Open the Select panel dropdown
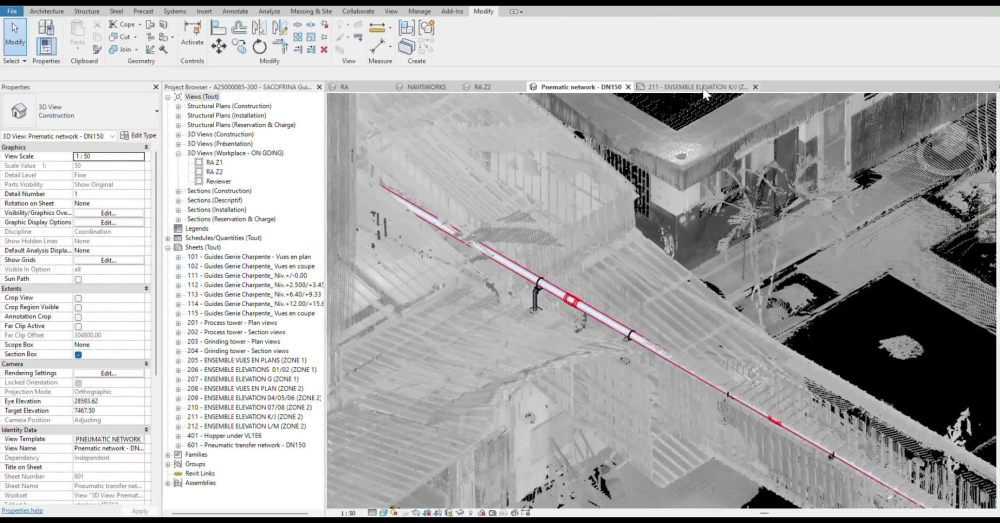Viewport: 1000px width, 523px height. pos(15,61)
